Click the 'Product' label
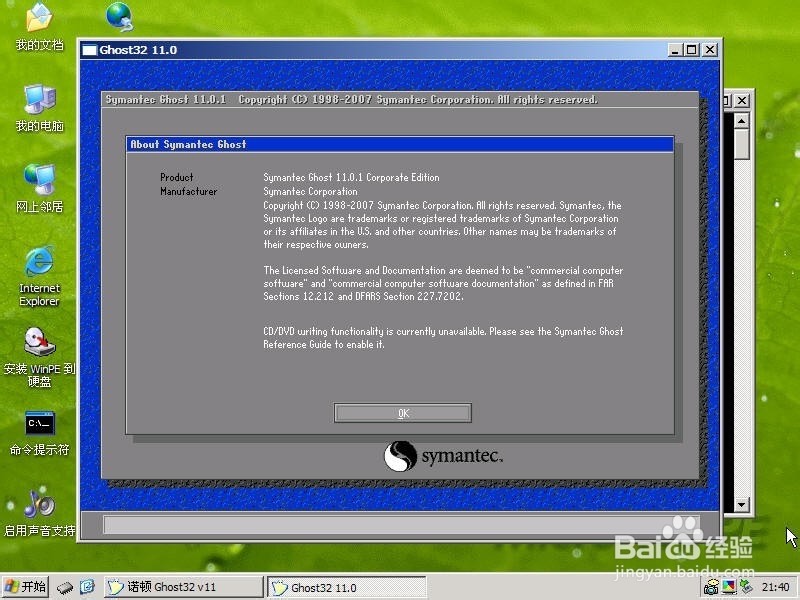800x600 pixels. (x=177, y=178)
